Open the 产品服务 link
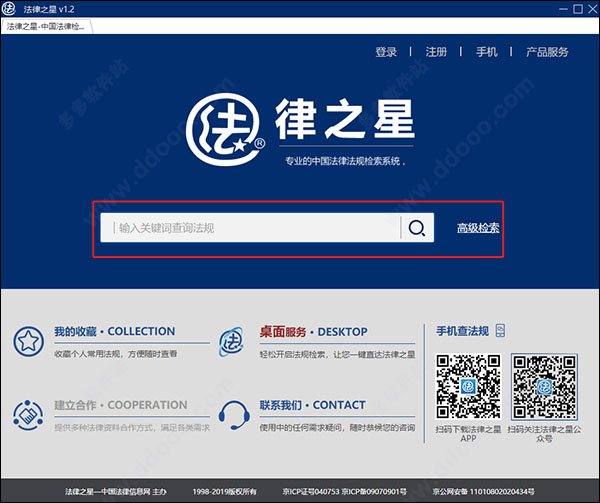The width and height of the screenshot is (600, 503). (x=547, y=52)
